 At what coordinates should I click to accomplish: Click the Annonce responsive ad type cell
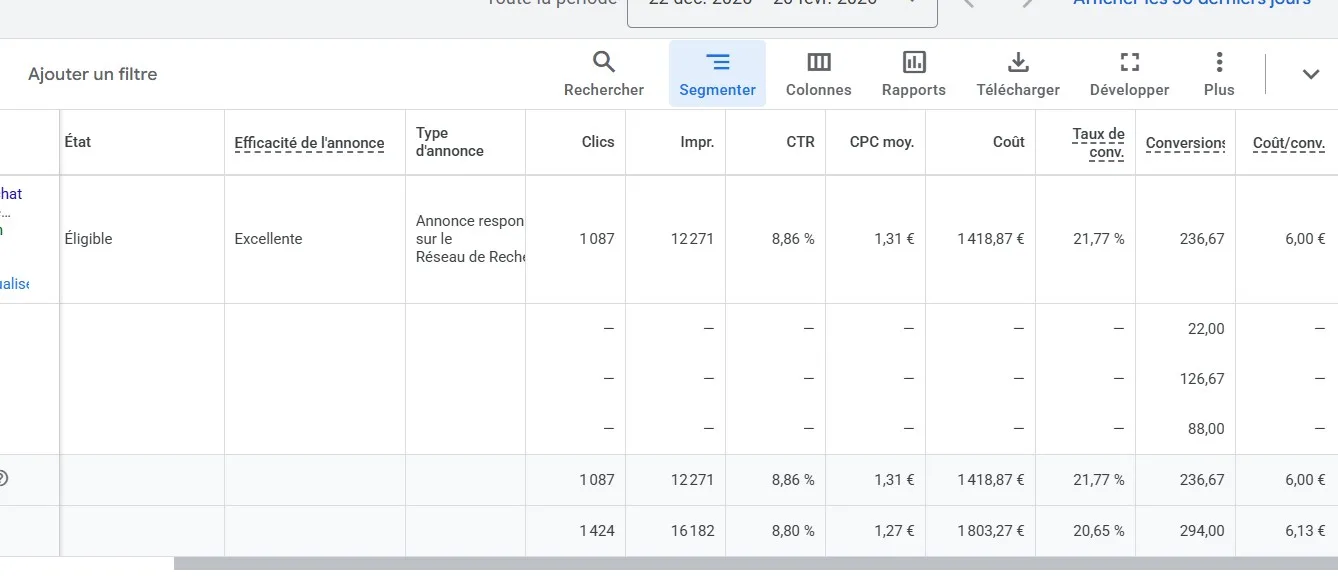[470, 239]
